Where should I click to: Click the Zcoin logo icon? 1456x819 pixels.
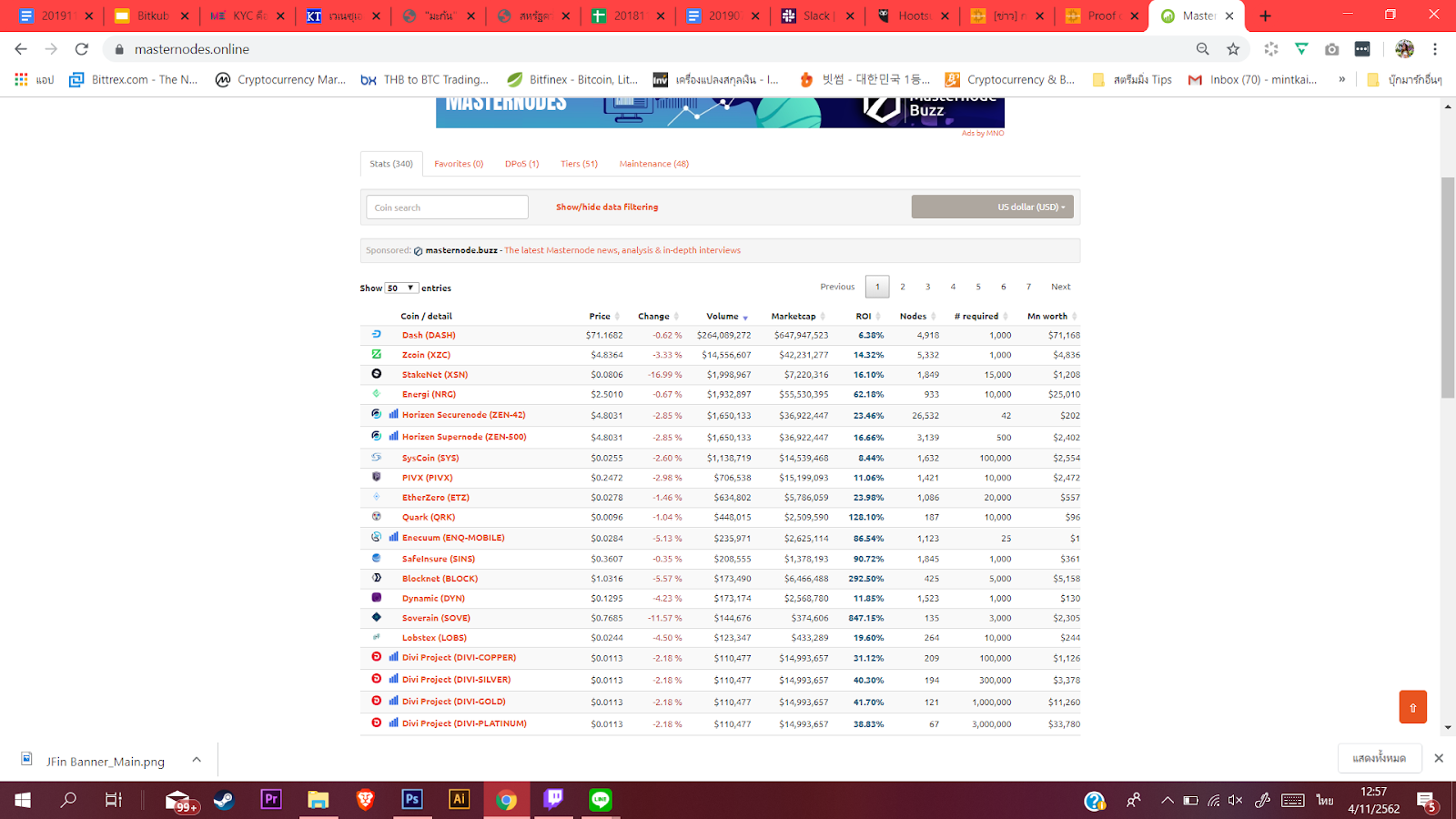pos(376,354)
